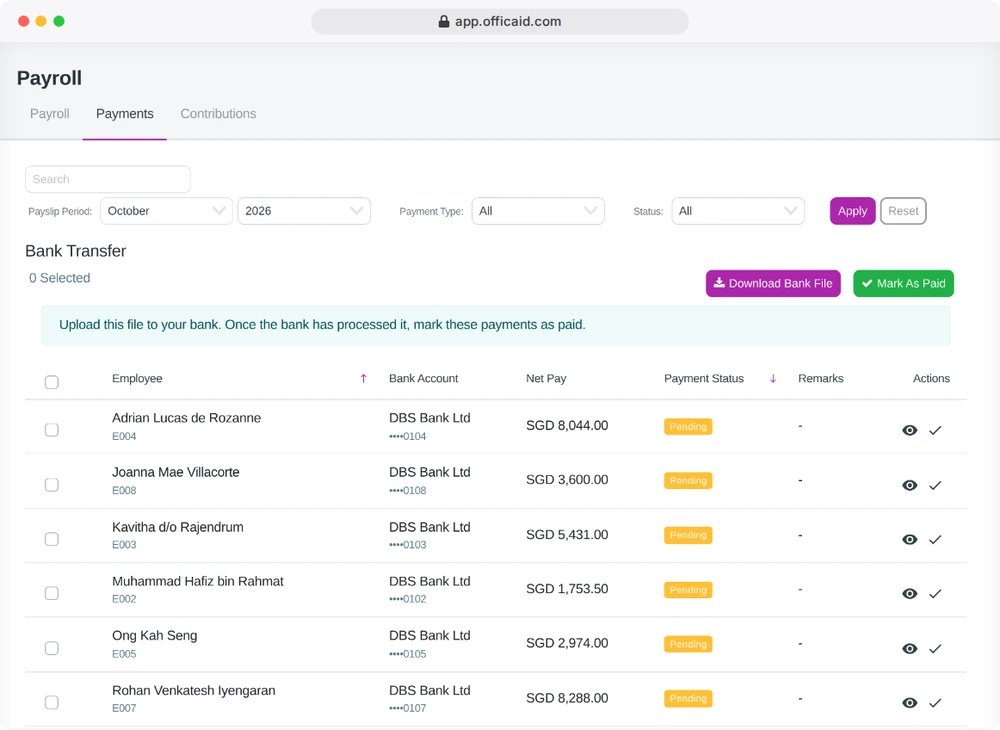Reset the filters
Viewport: 1000px width, 730px height.
click(903, 211)
